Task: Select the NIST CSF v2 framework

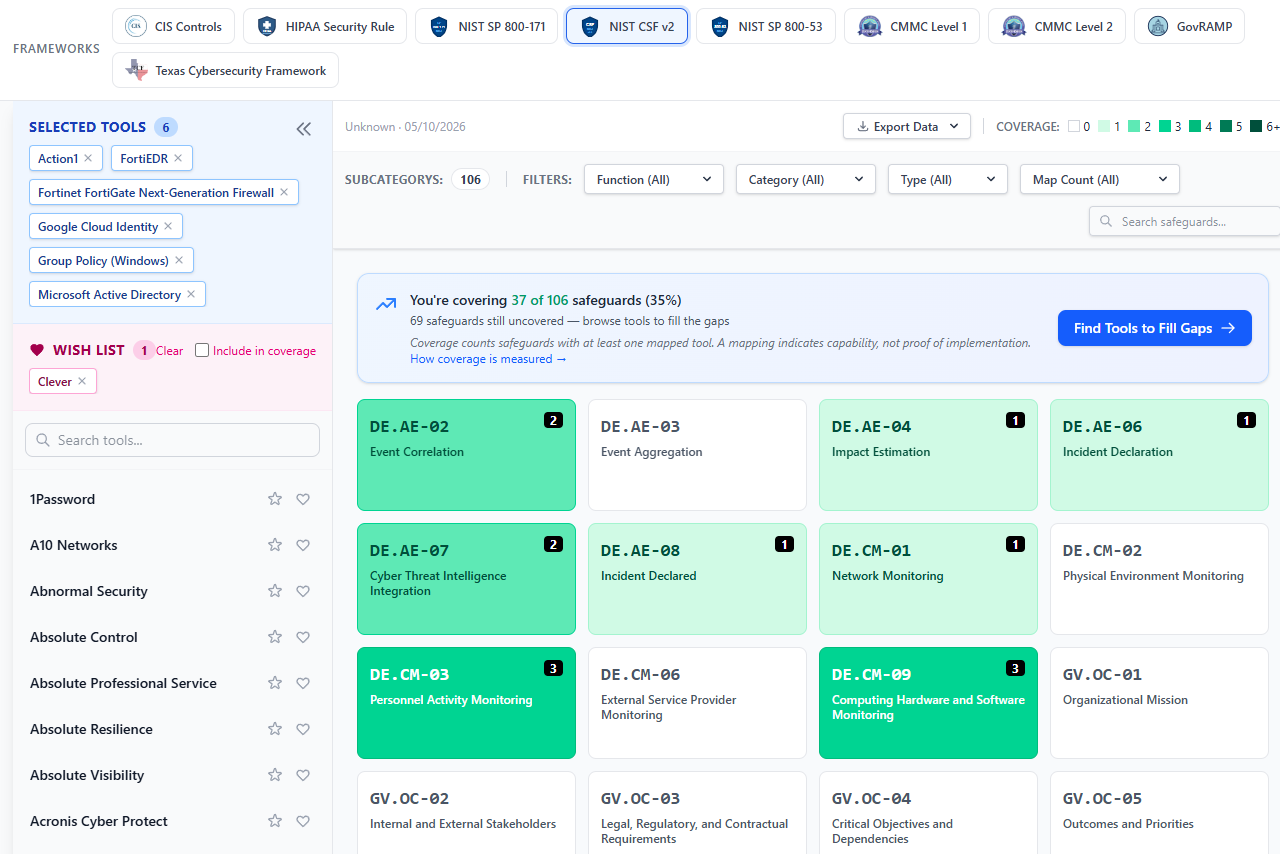Action: pyautogui.click(x=627, y=26)
